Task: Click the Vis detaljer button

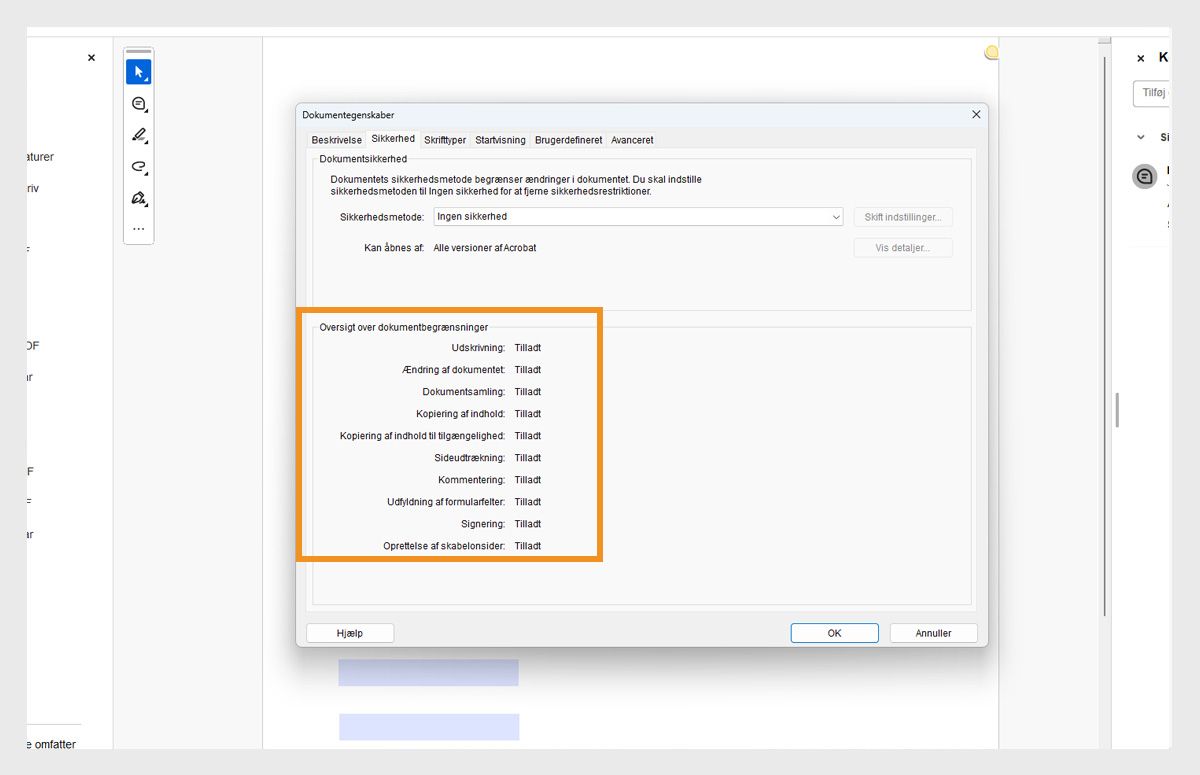Action: (903, 248)
